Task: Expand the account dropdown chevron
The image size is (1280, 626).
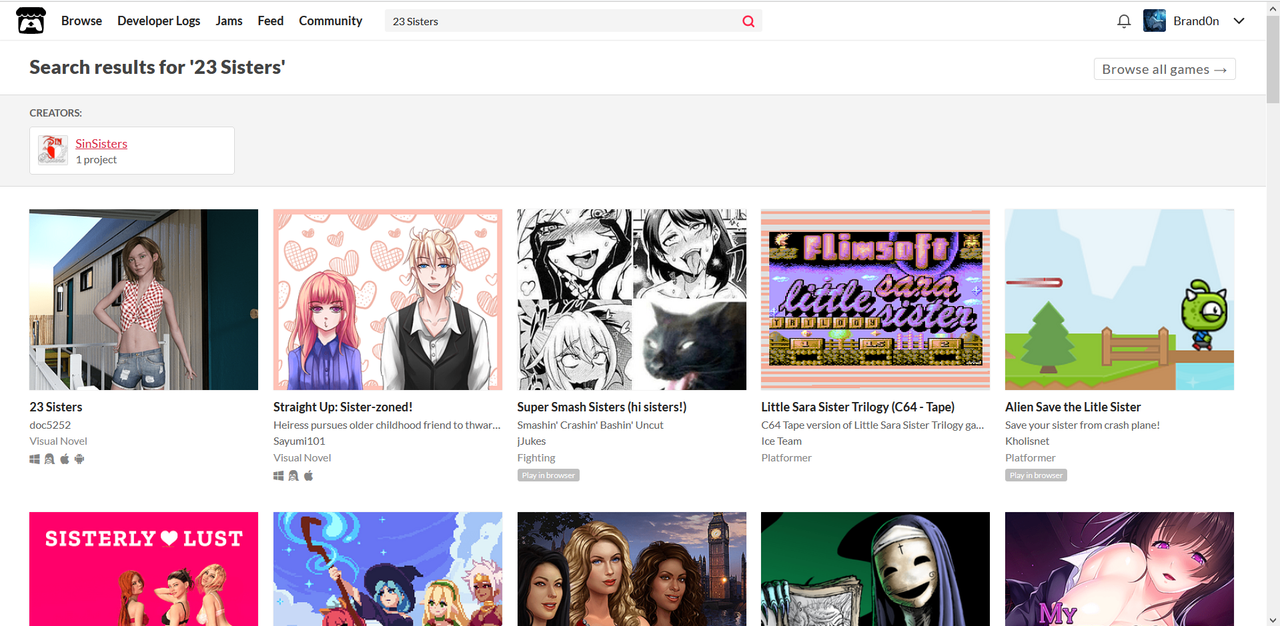Action: 1239,21
